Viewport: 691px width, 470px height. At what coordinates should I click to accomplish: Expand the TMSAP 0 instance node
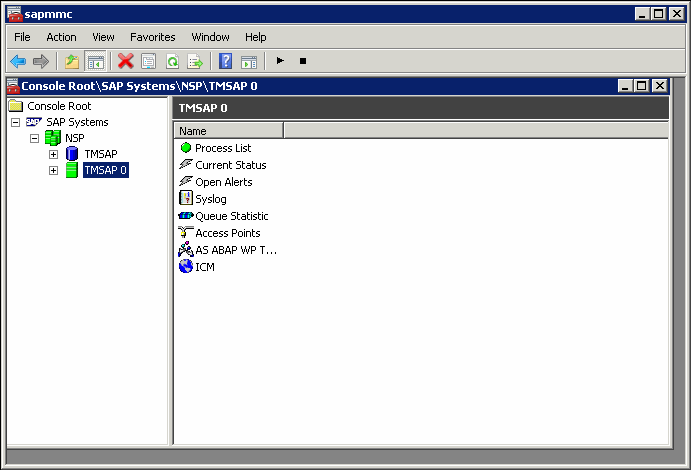click(53, 170)
